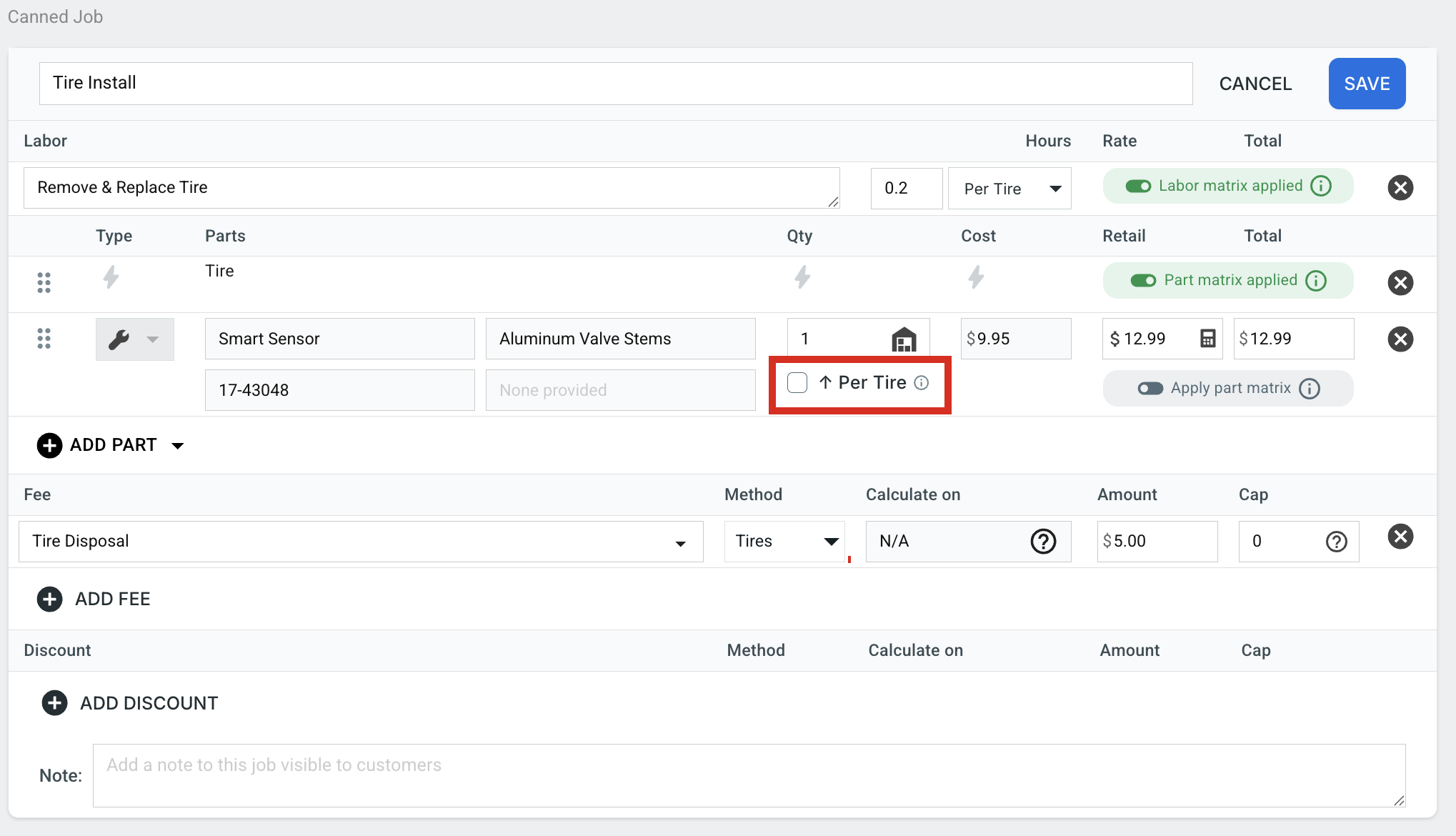Click the customer-visible Note text area
Screen dimensions: 1456x836
pos(749,776)
